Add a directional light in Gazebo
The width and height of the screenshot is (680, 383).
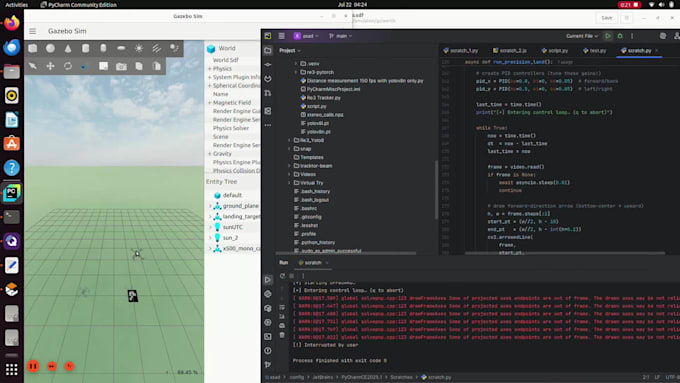[157, 48]
